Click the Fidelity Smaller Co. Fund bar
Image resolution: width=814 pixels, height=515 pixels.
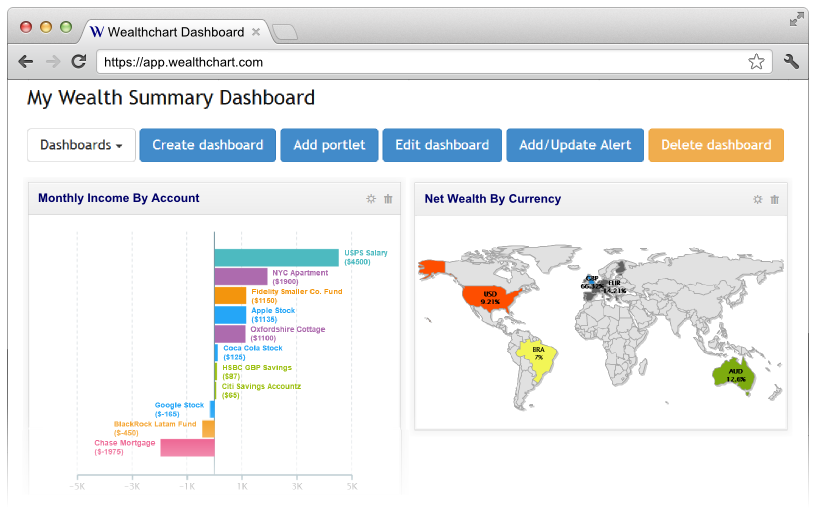click(x=230, y=295)
